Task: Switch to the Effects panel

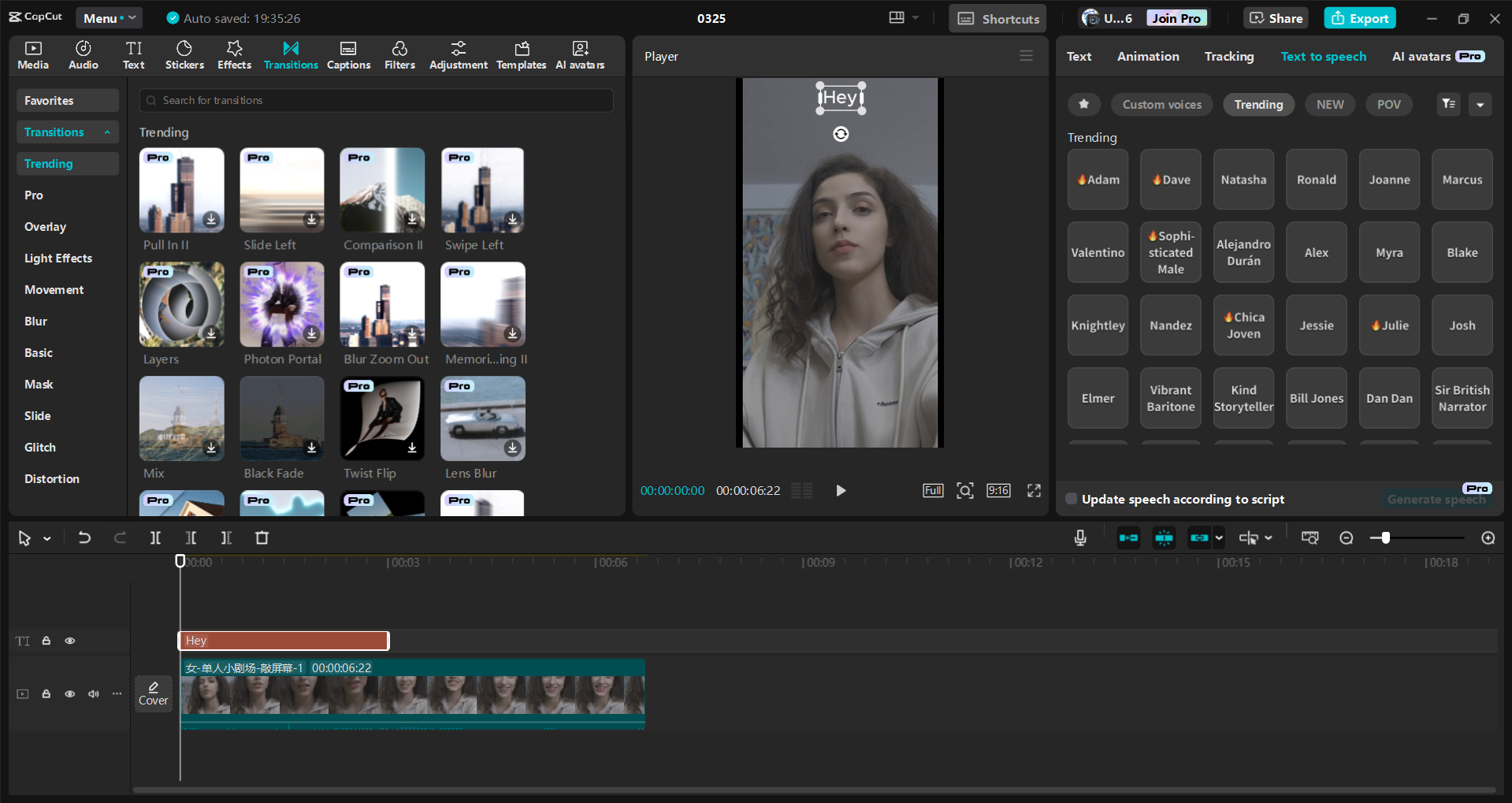Action: (x=233, y=54)
